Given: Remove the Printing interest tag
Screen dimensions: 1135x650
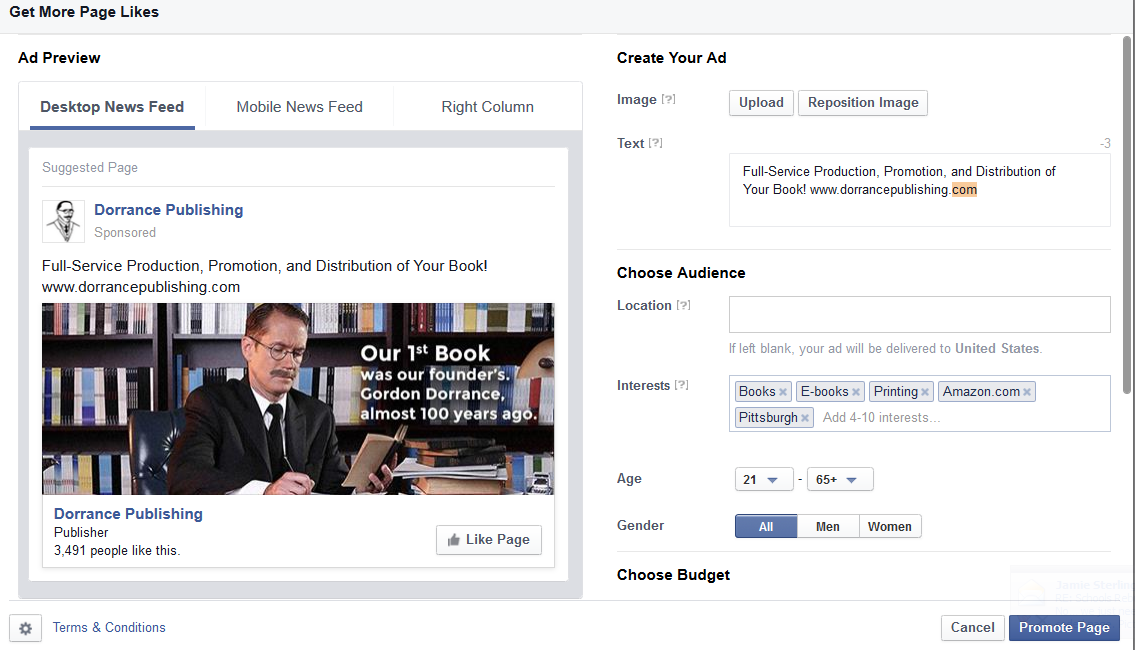Looking at the screenshot, I should point(924,392).
